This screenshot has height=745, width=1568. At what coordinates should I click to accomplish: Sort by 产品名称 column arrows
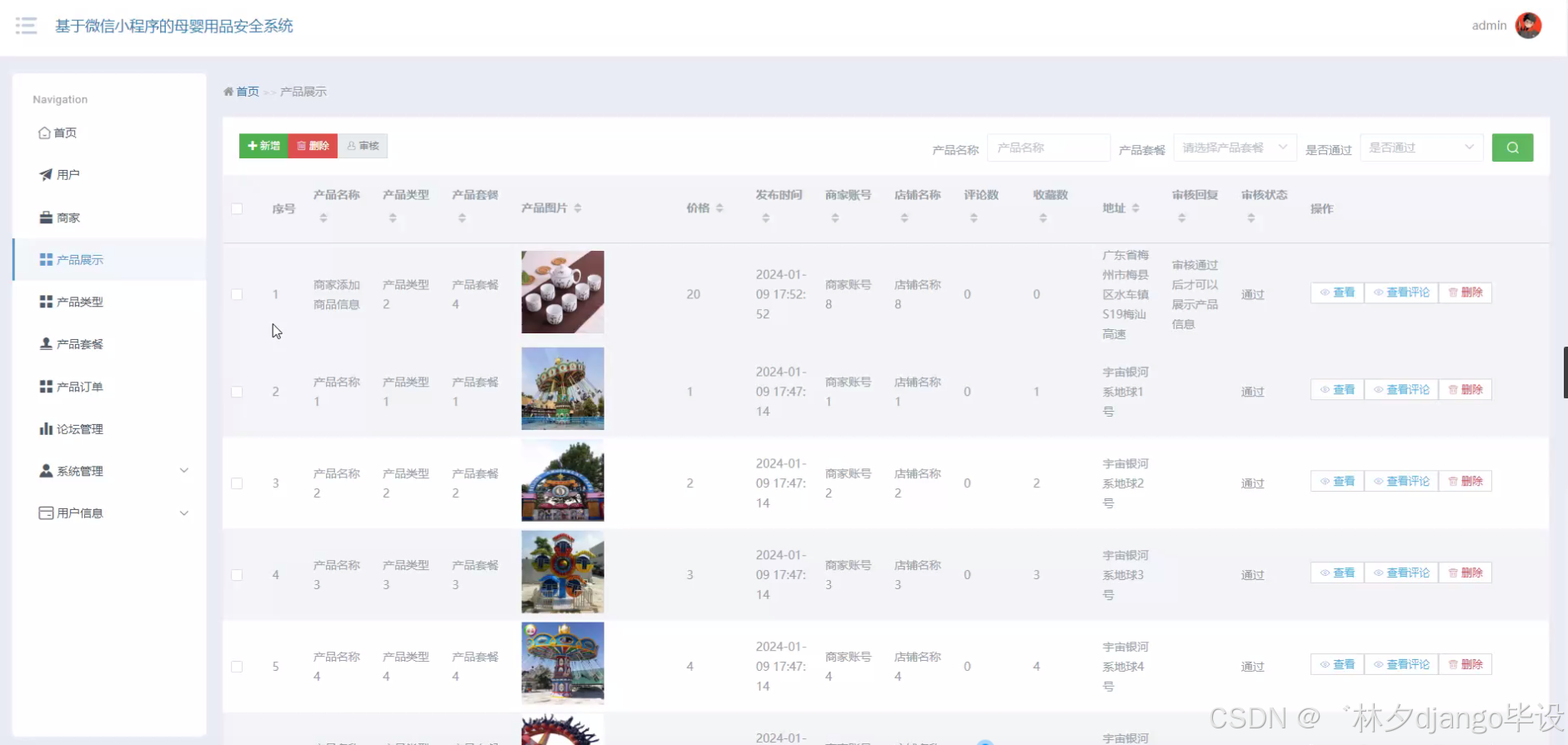click(x=323, y=218)
